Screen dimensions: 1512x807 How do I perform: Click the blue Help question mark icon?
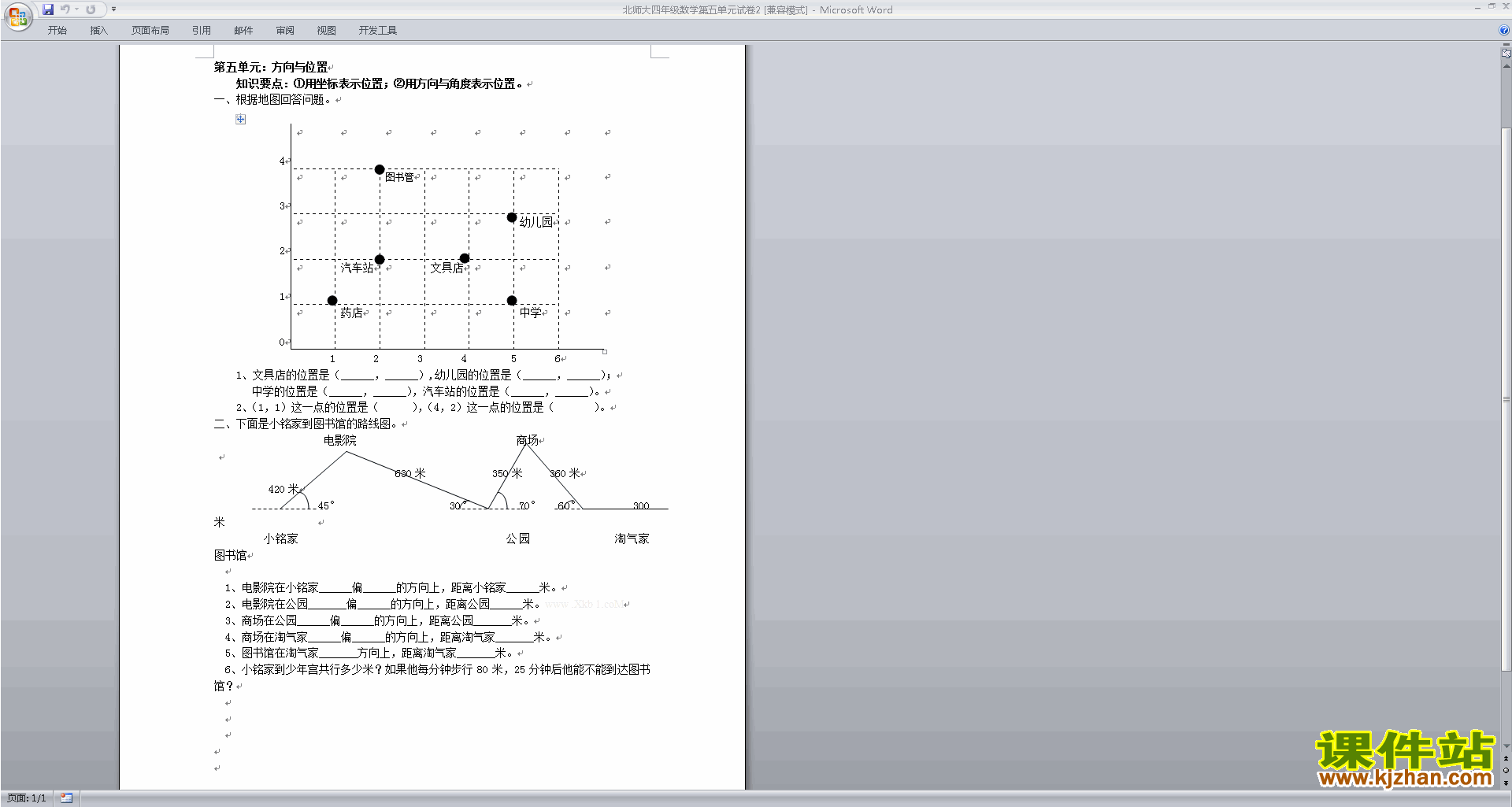(1504, 31)
